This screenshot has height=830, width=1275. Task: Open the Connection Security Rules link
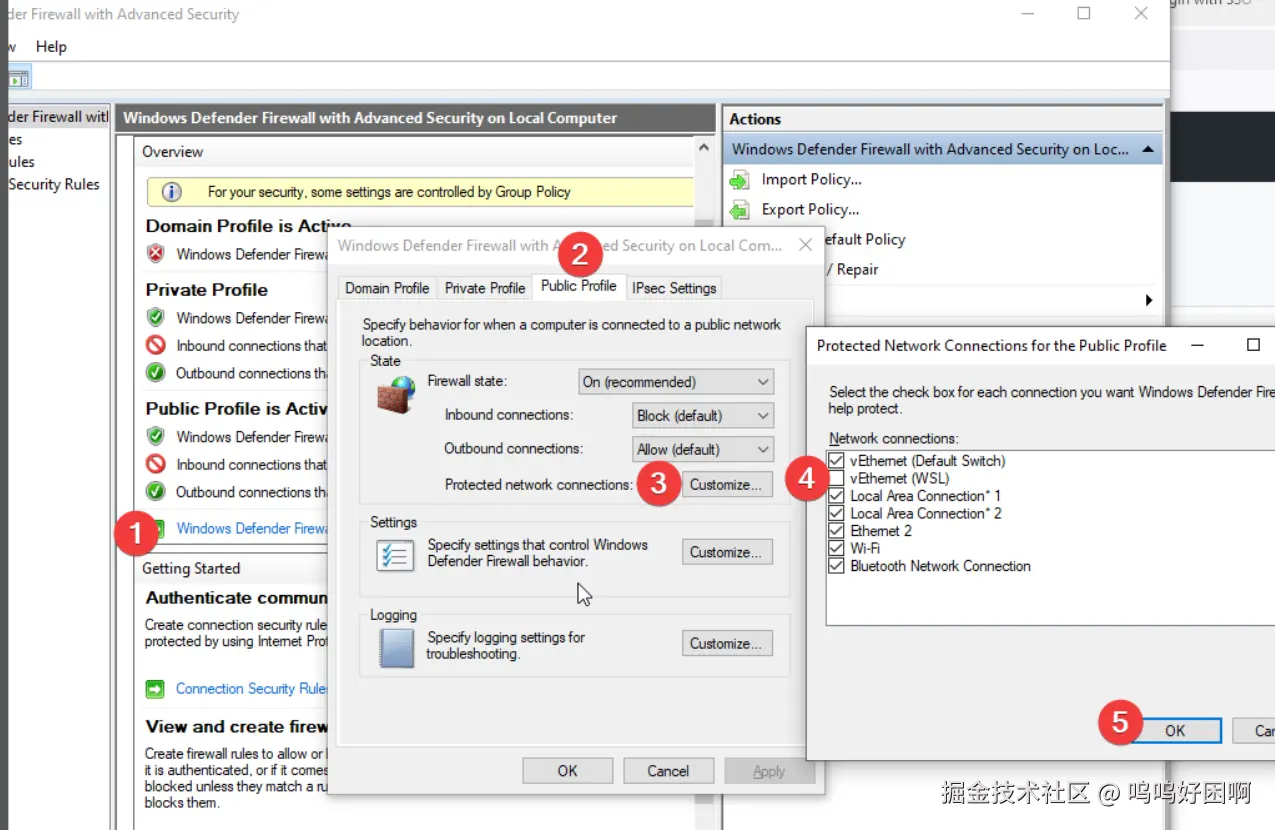coord(252,689)
